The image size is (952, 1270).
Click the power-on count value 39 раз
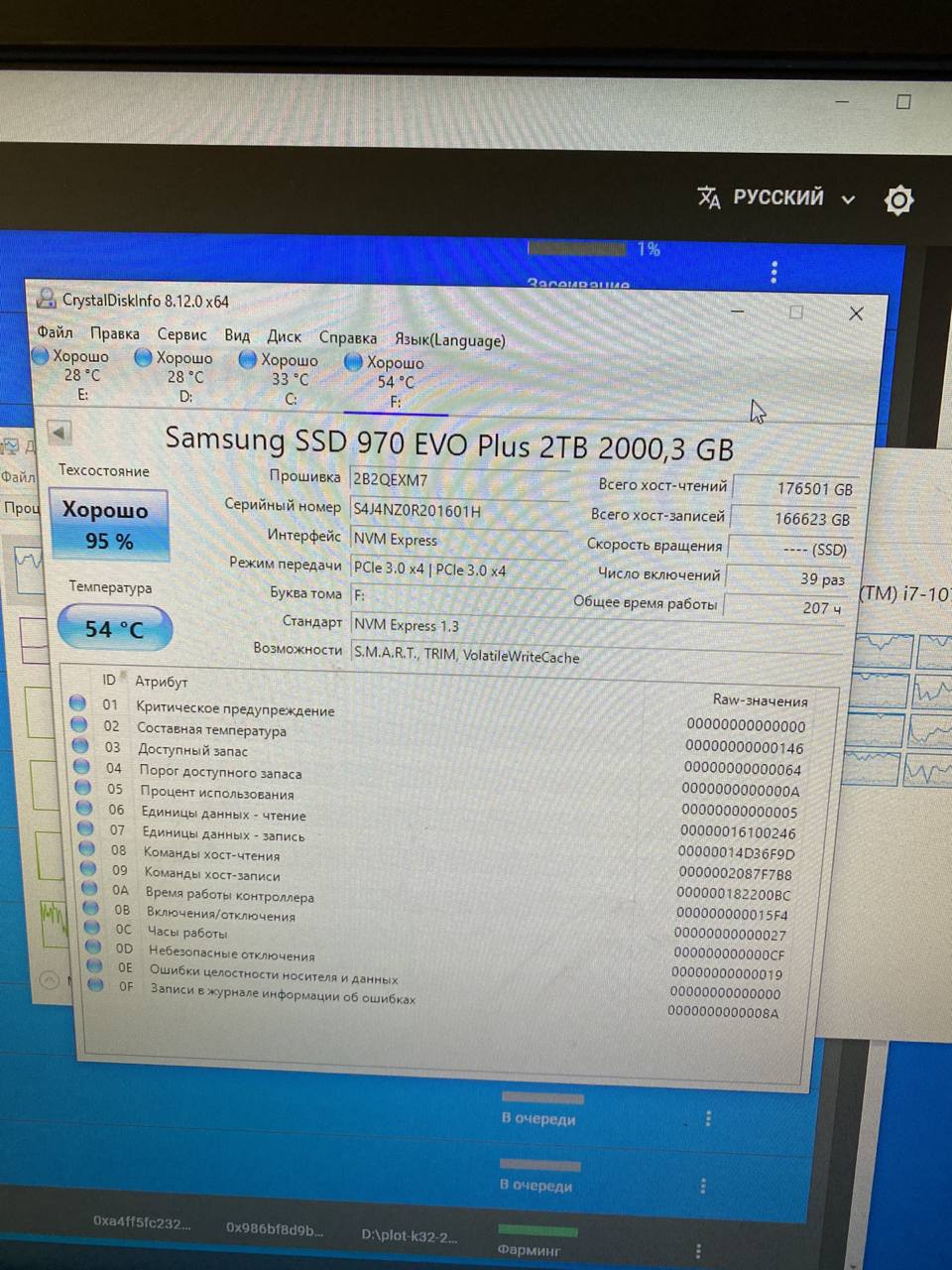click(x=788, y=577)
